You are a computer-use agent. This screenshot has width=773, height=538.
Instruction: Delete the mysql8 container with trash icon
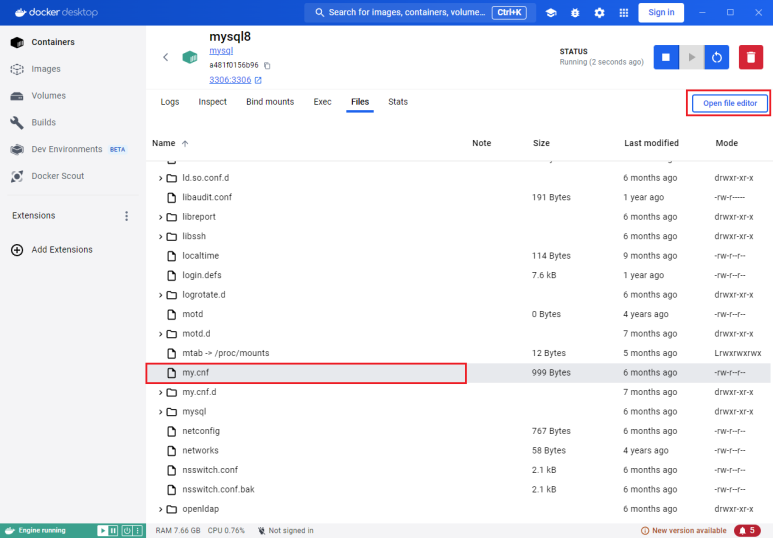coord(751,57)
